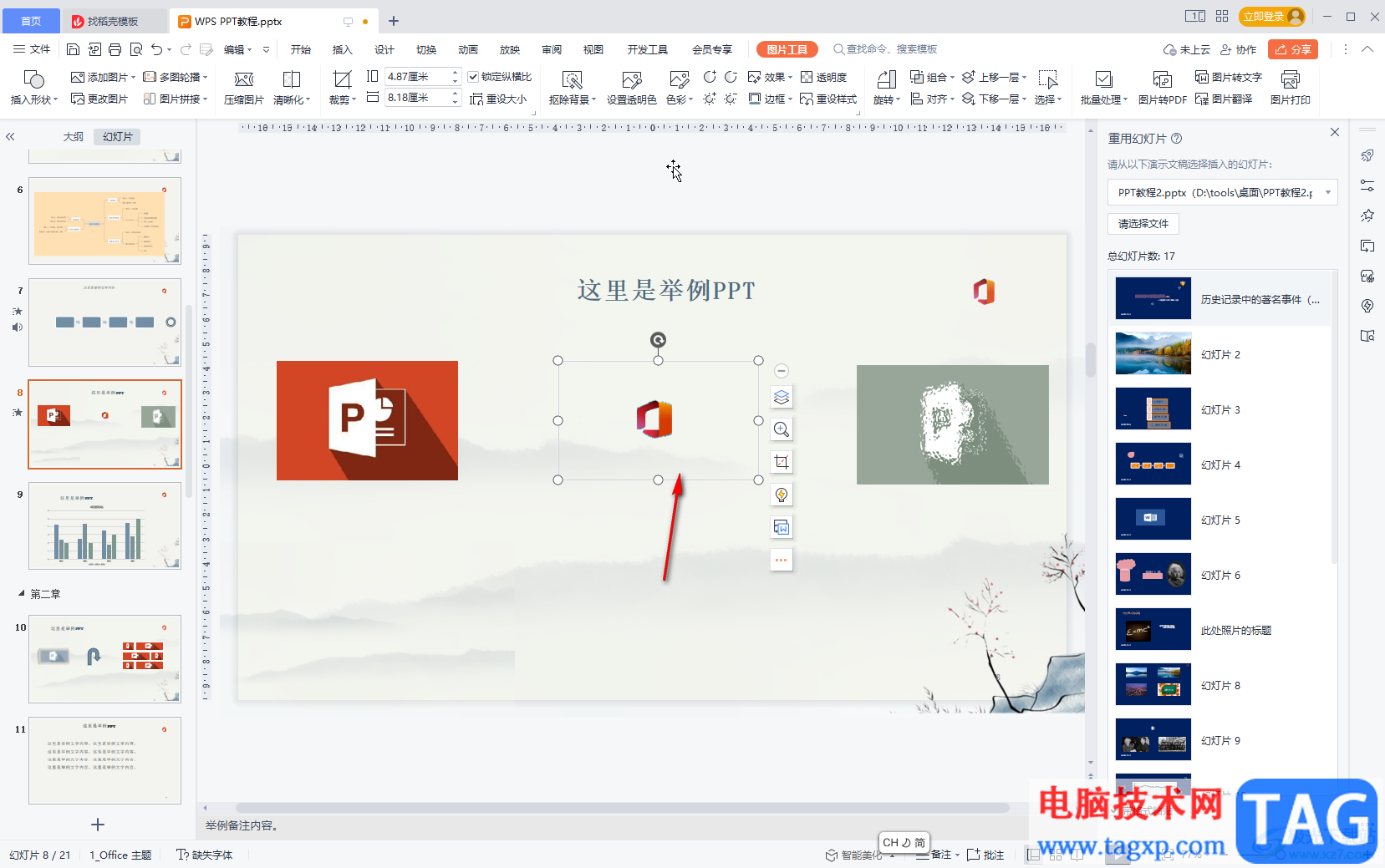Switch to the 动画 ribbon tab
The width and height of the screenshot is (1385, 868).
pyautogui.click(x=468, y=49)
